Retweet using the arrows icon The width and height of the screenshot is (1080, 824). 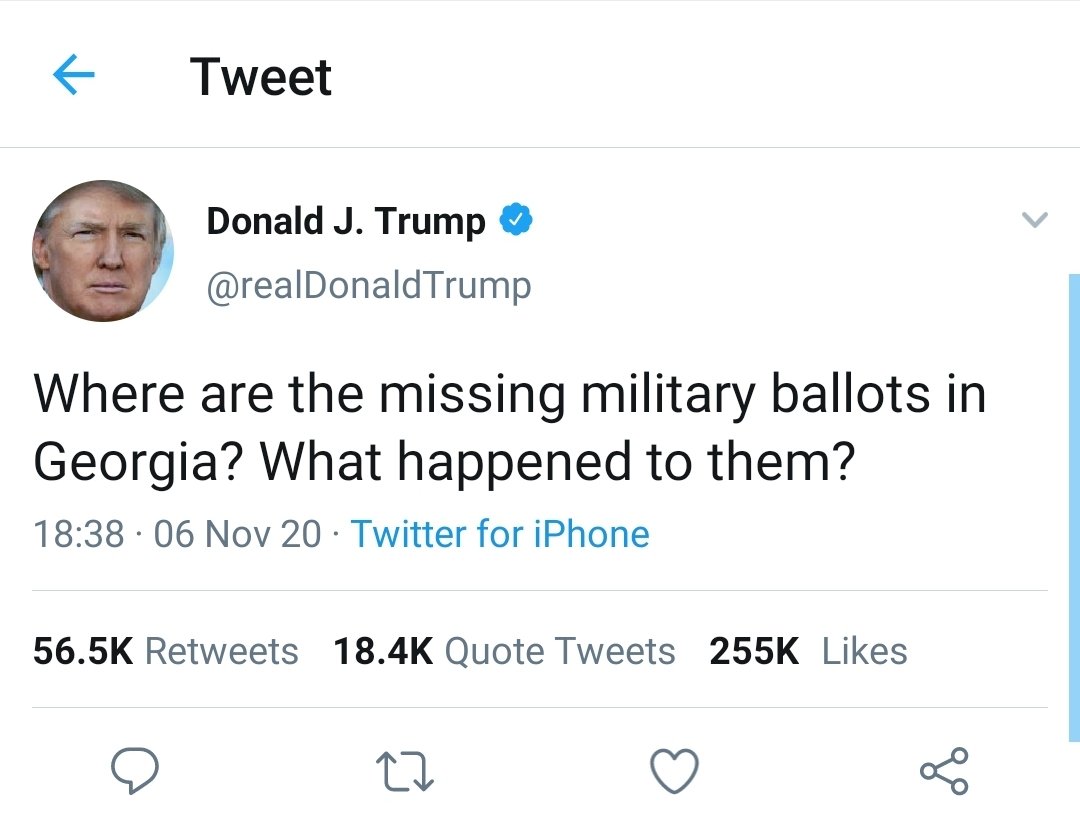pos(405,772)
